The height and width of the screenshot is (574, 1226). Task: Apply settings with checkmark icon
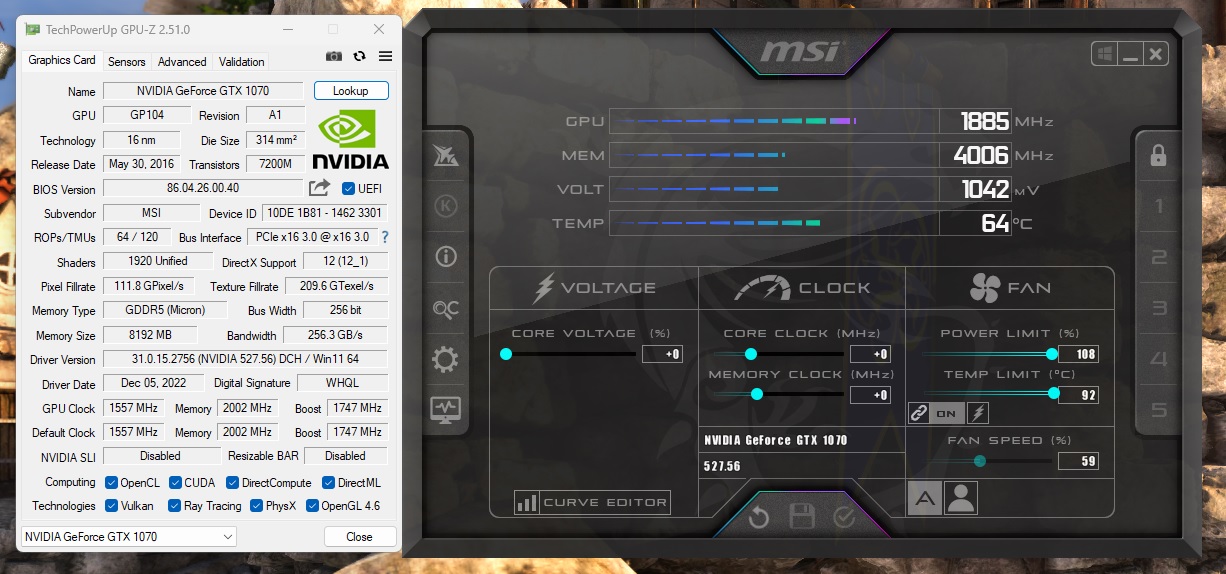[x=845, y=517]
